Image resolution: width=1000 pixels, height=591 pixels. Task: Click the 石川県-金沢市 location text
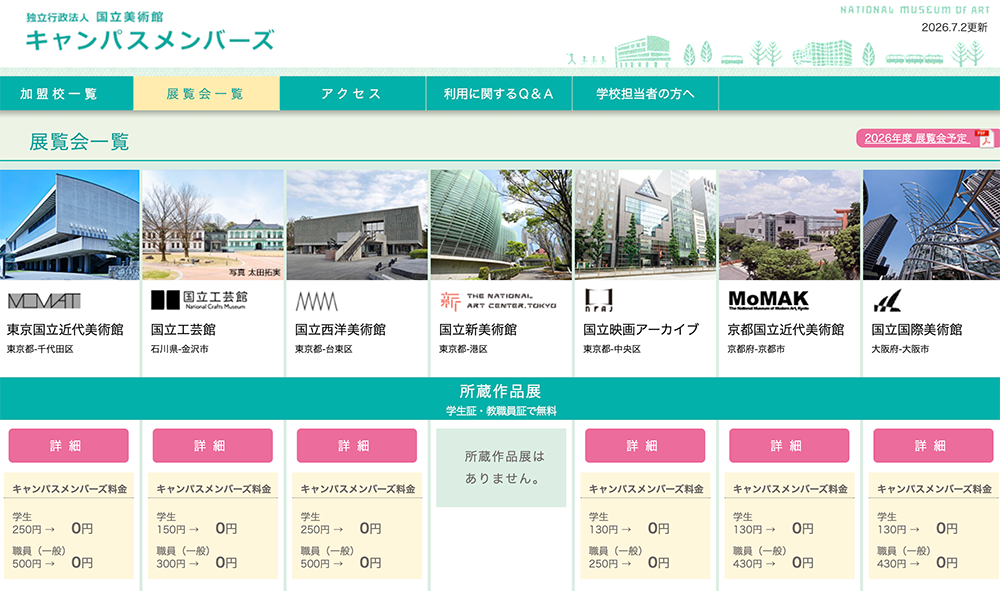[x=179, y=349]
